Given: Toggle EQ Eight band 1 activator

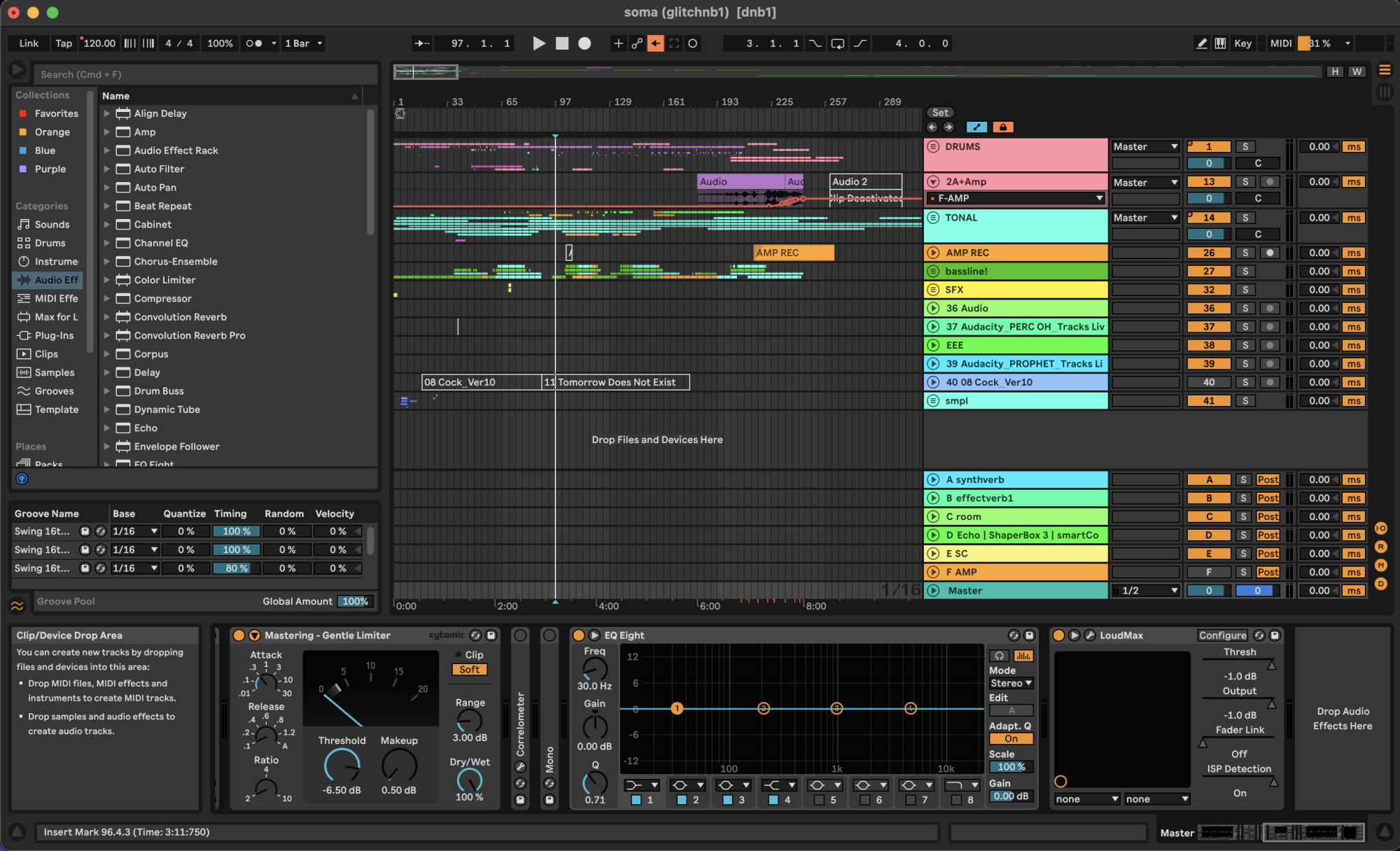Looking at the screenshot, I should coord(636,800).
